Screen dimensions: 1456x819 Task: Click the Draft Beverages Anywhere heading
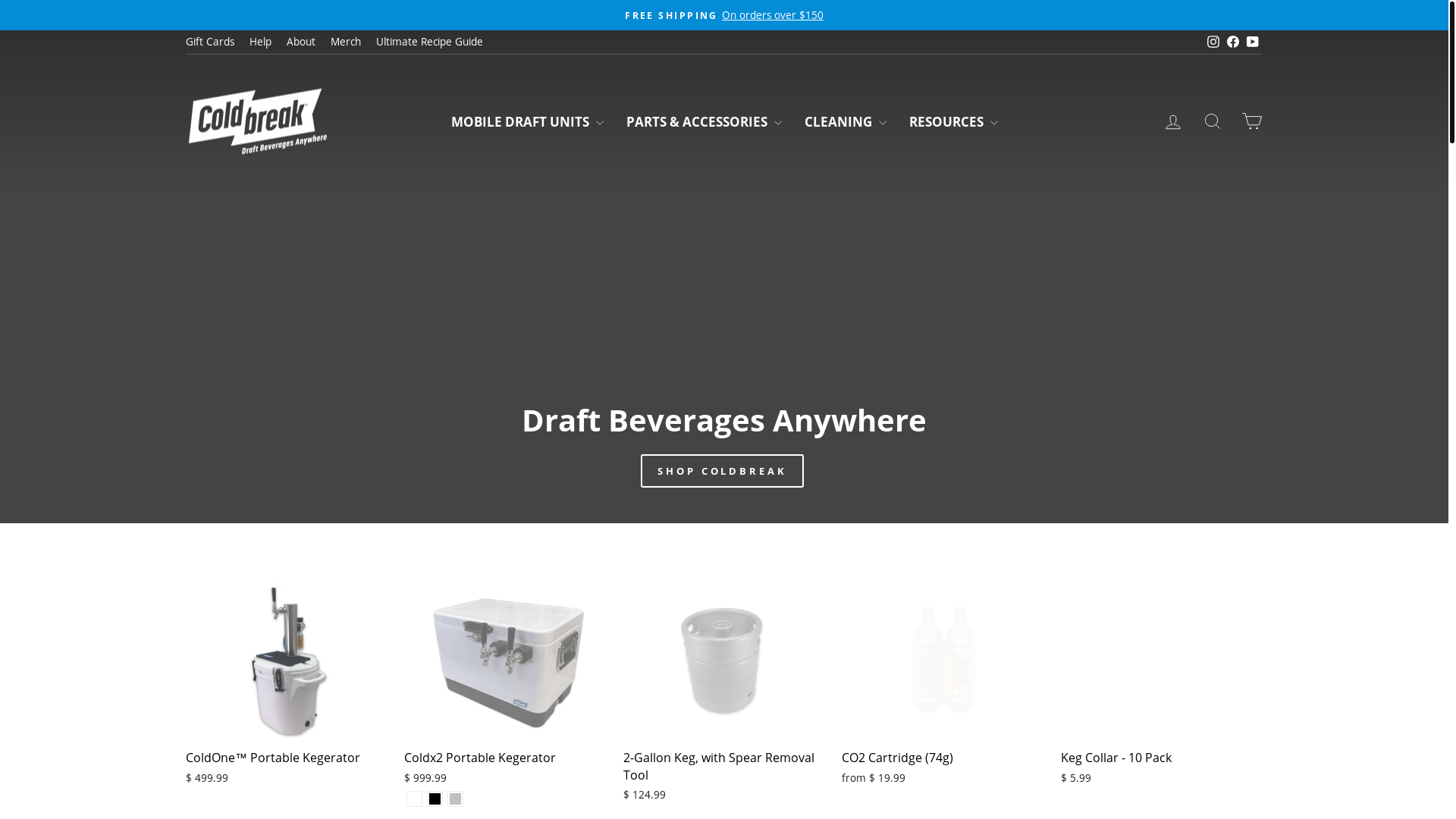point(724,420)
